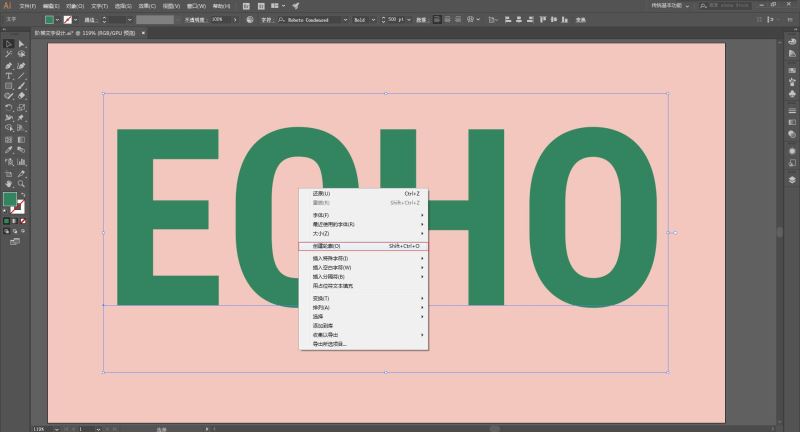
Task: Open the Symbols panel club icon
Action: [792, 94]
